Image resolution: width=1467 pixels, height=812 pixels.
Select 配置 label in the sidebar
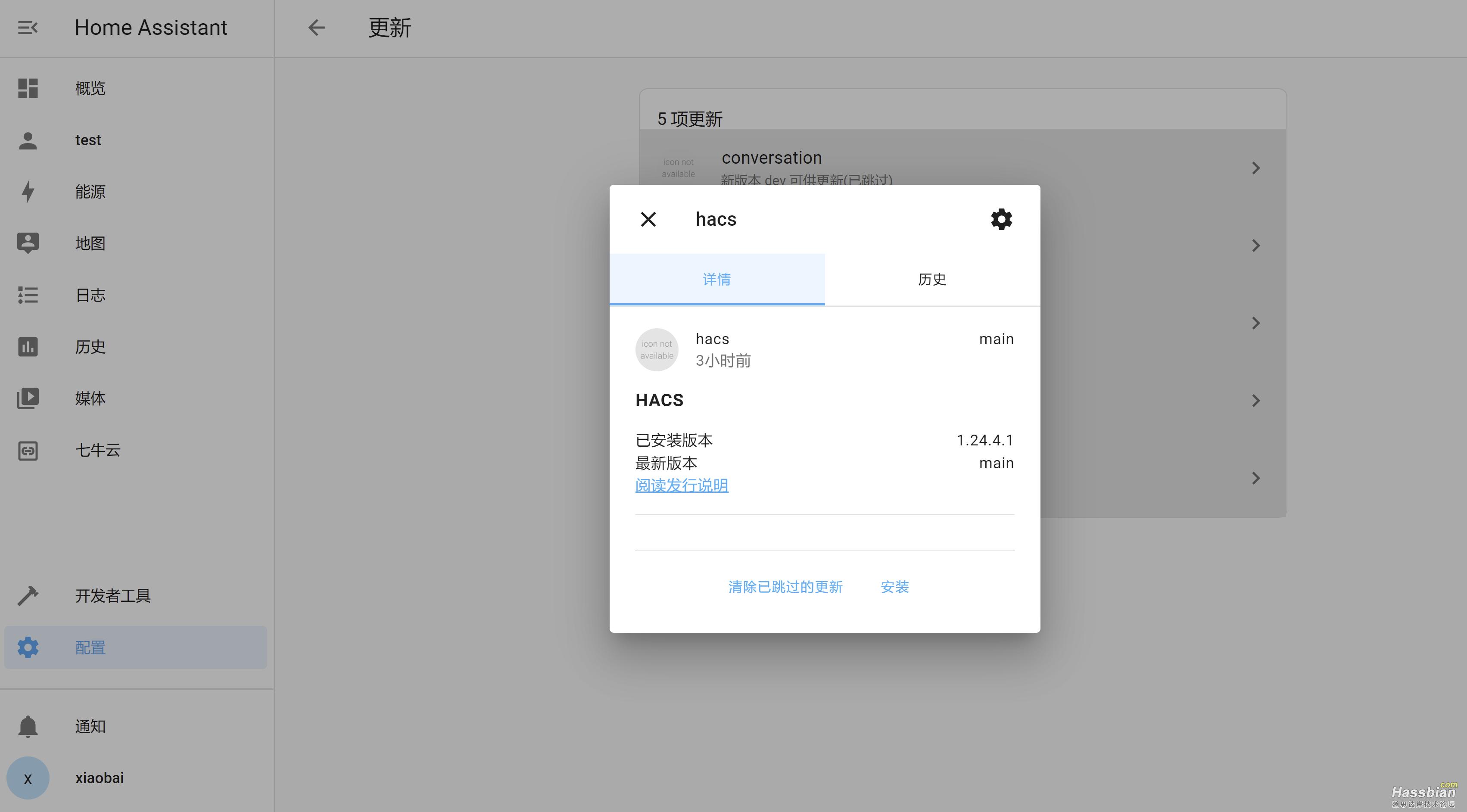(x=90, y=647)
